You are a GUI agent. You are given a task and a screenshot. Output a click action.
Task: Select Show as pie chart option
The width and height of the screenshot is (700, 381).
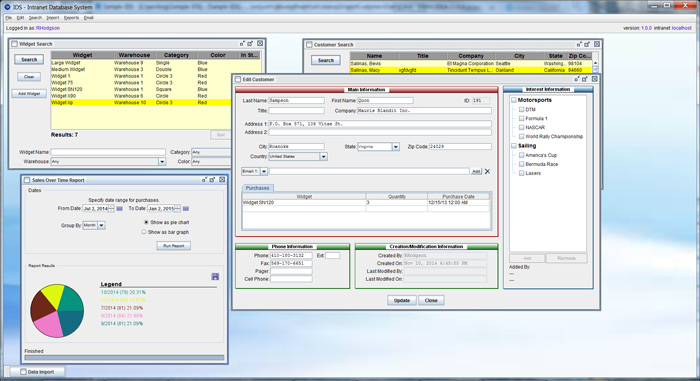tap(146, 222)
